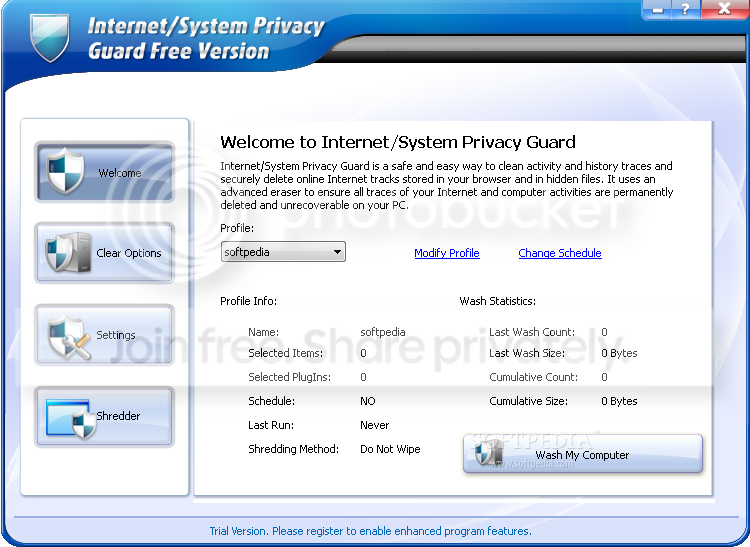Click the 'Profile Info:' label
750x547 pixels.
tap(248, 301)
